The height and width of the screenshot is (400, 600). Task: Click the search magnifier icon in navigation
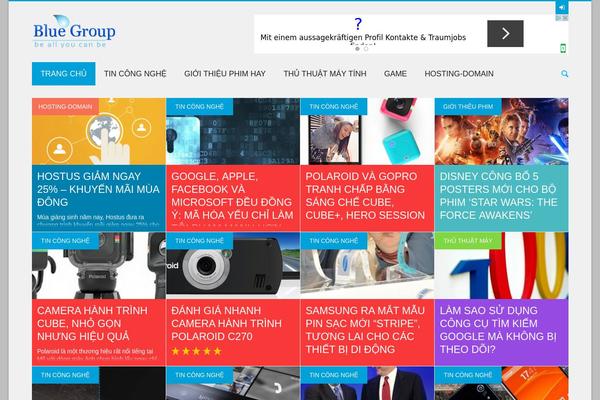tap(564, 74)
